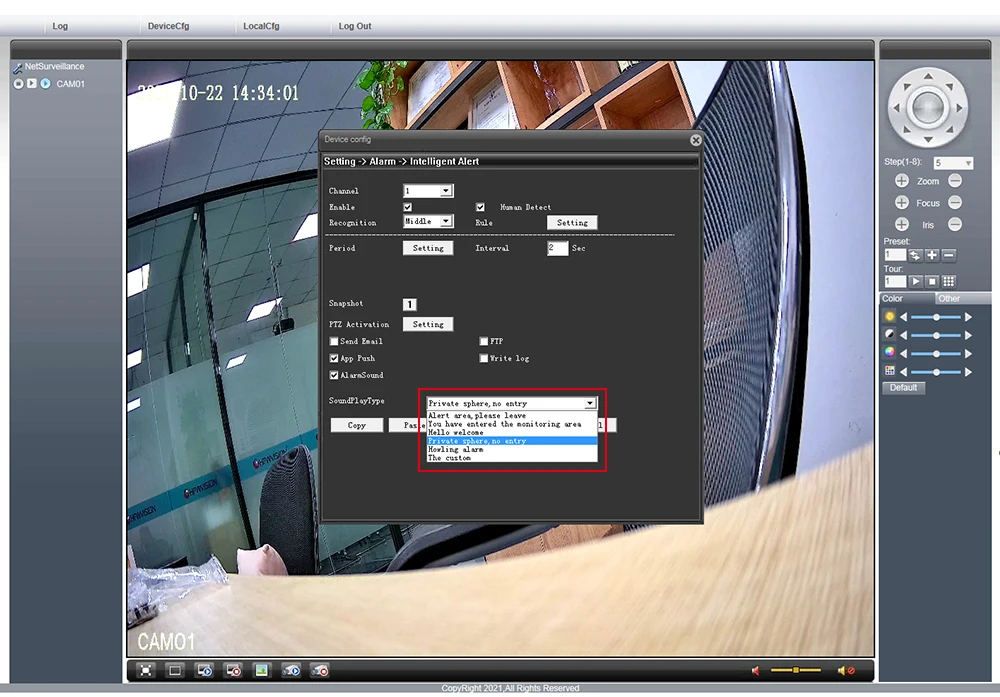Viewport: 1000px width, 697px height.
Task: Uncheck the App Push checkbox
Action: coord(334,358)
